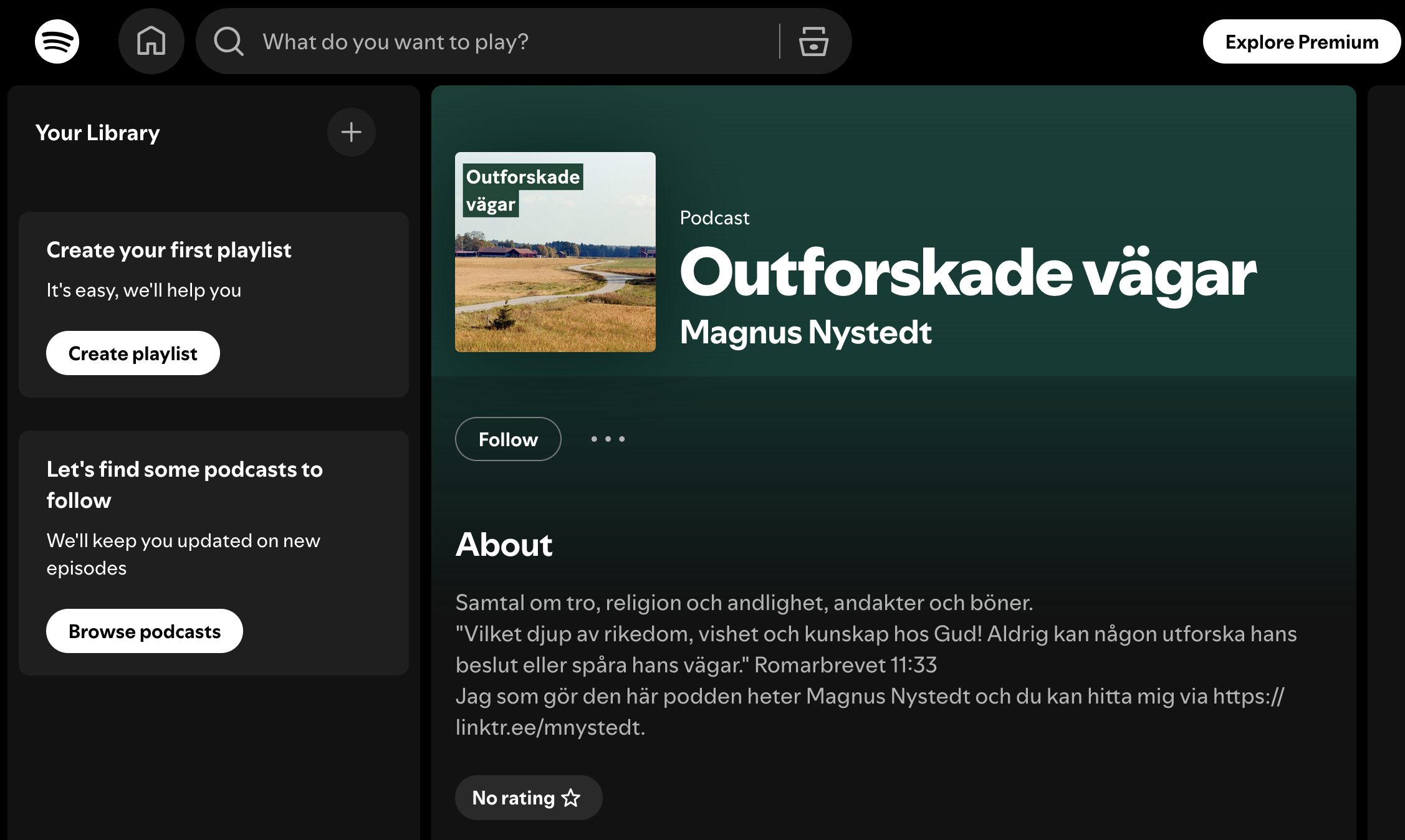The height and width of the screenshot is (840, 1405).
Task: Click the 'Podcast' label above title
Action: click(x=714, y=217)
